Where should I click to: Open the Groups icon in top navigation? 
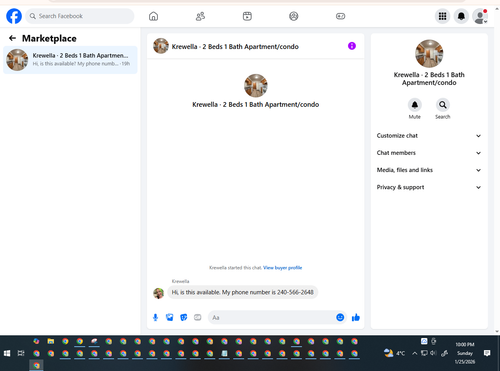[x=294, y=16]
